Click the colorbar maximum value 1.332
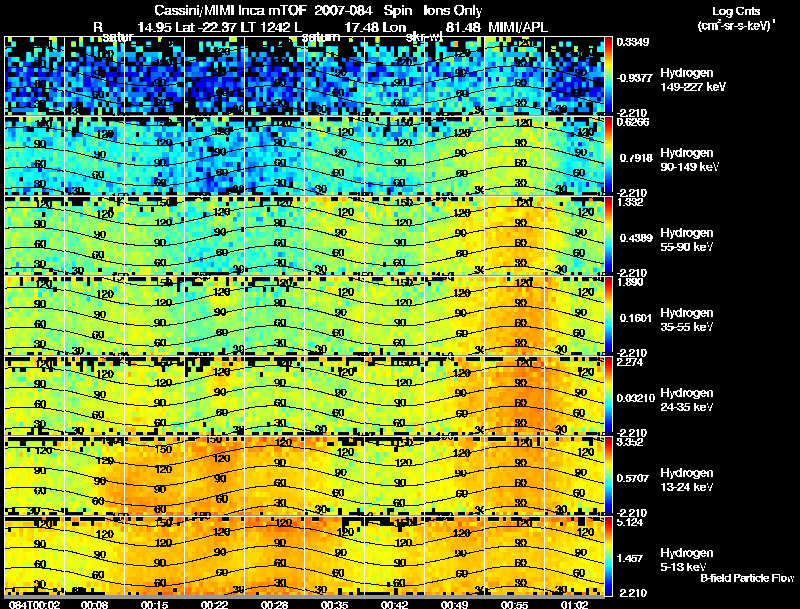The image size is (800, 609). pyautogui.click(x=630, y=202)
